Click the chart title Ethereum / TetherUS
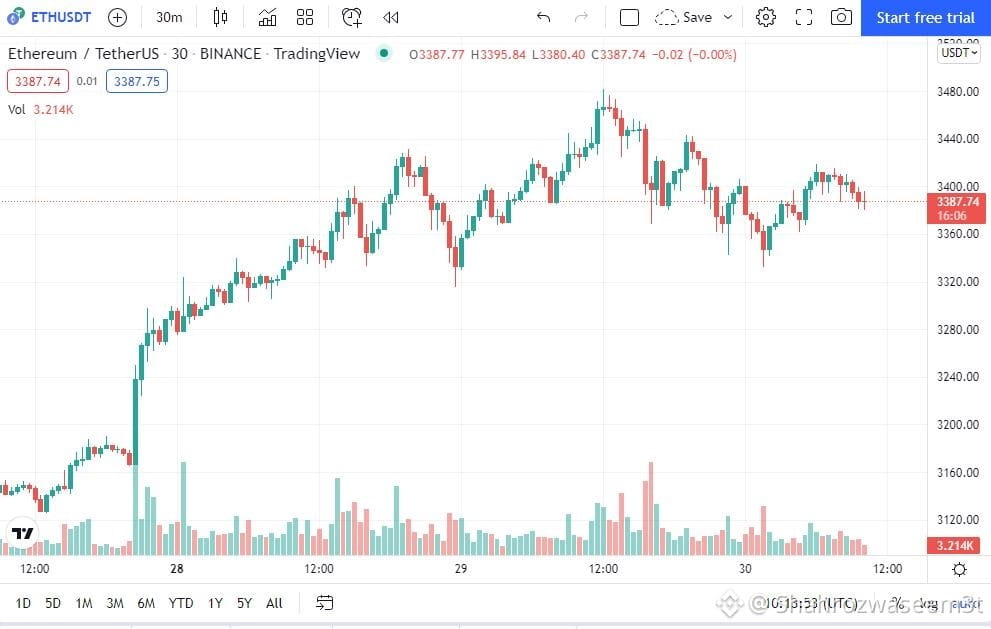Screen dimensions: 991x629 [x=83, y=54]
